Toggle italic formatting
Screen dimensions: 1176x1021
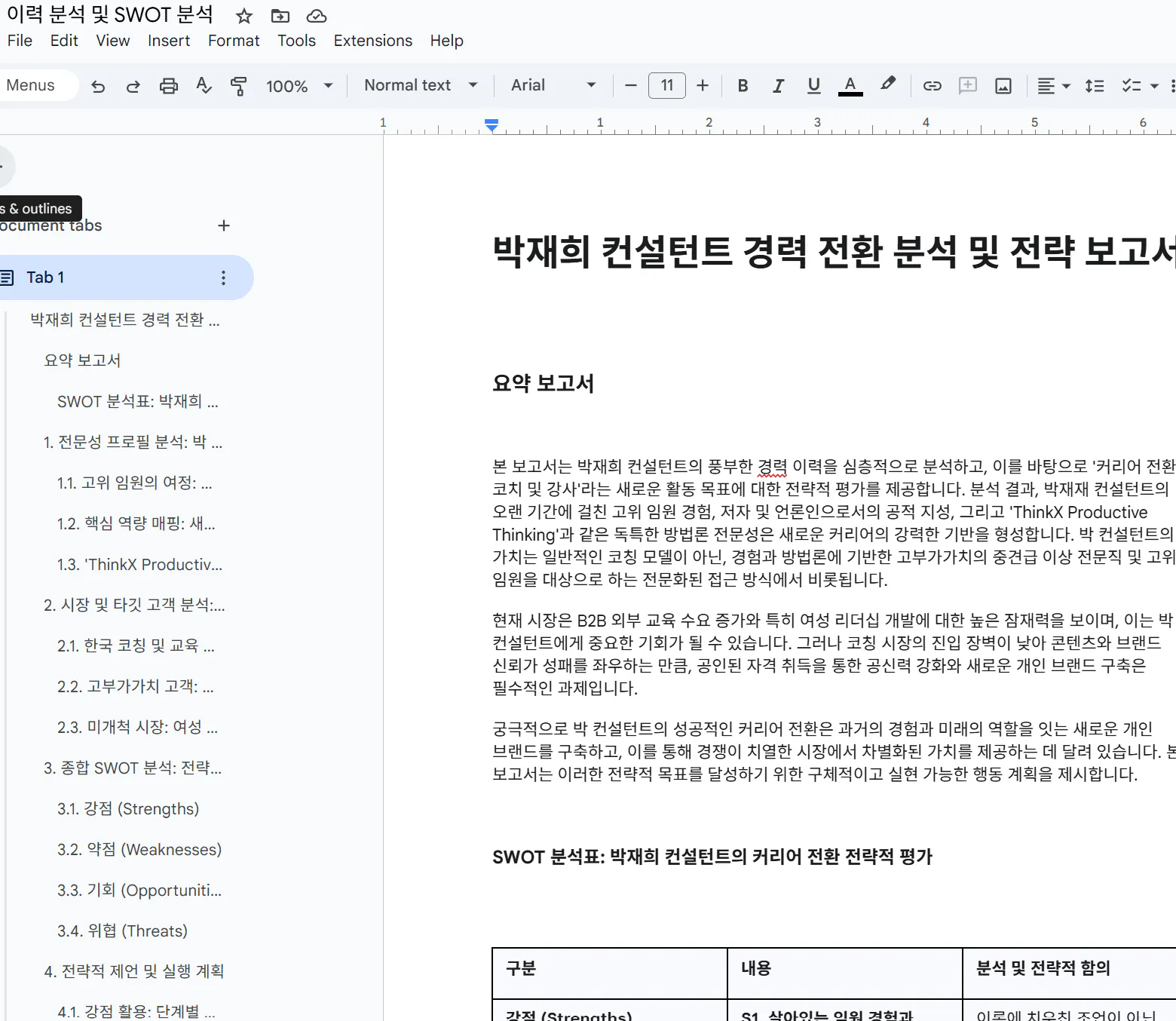[x=778, y=85]
